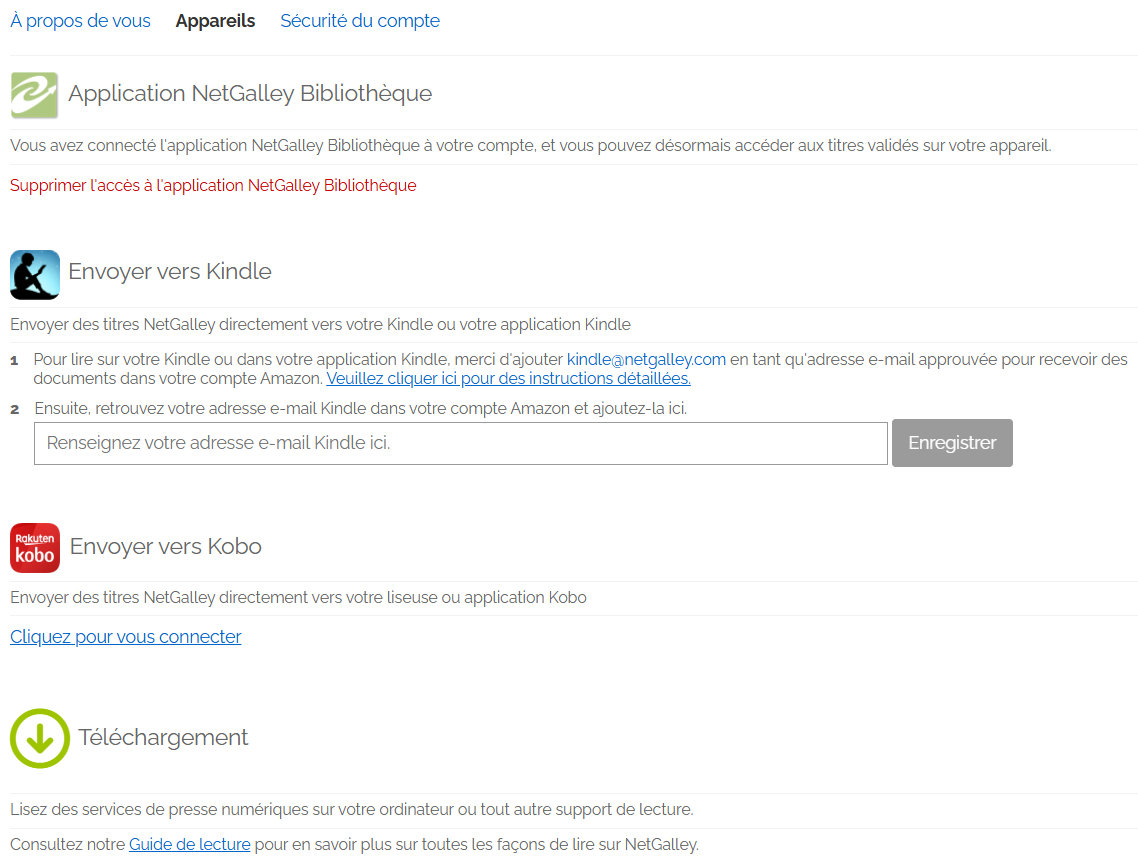Switch to Sécurité du compte tab
Screen dimensions: 1138x866
click(x=360, y=21)
